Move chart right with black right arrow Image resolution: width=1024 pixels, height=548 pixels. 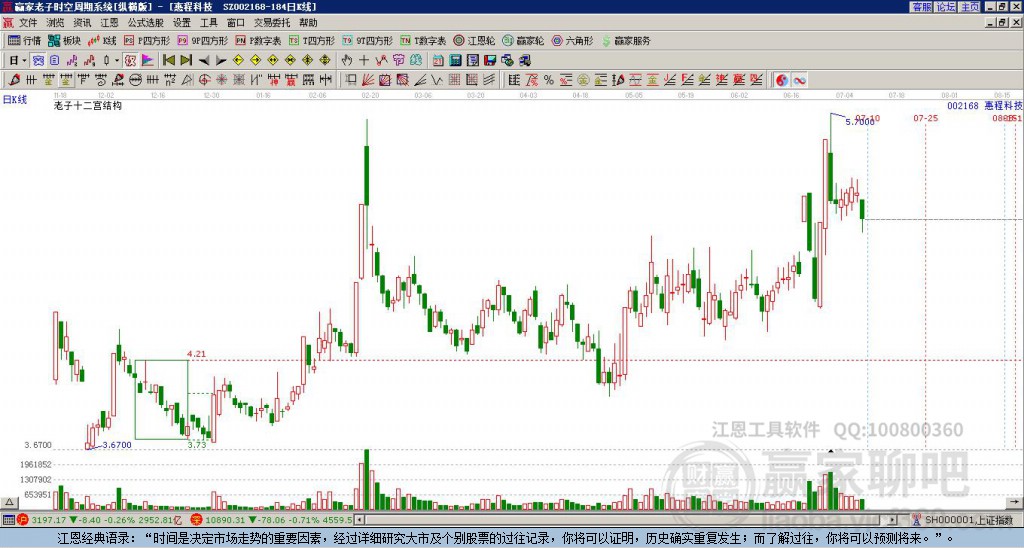coord(221,61)
